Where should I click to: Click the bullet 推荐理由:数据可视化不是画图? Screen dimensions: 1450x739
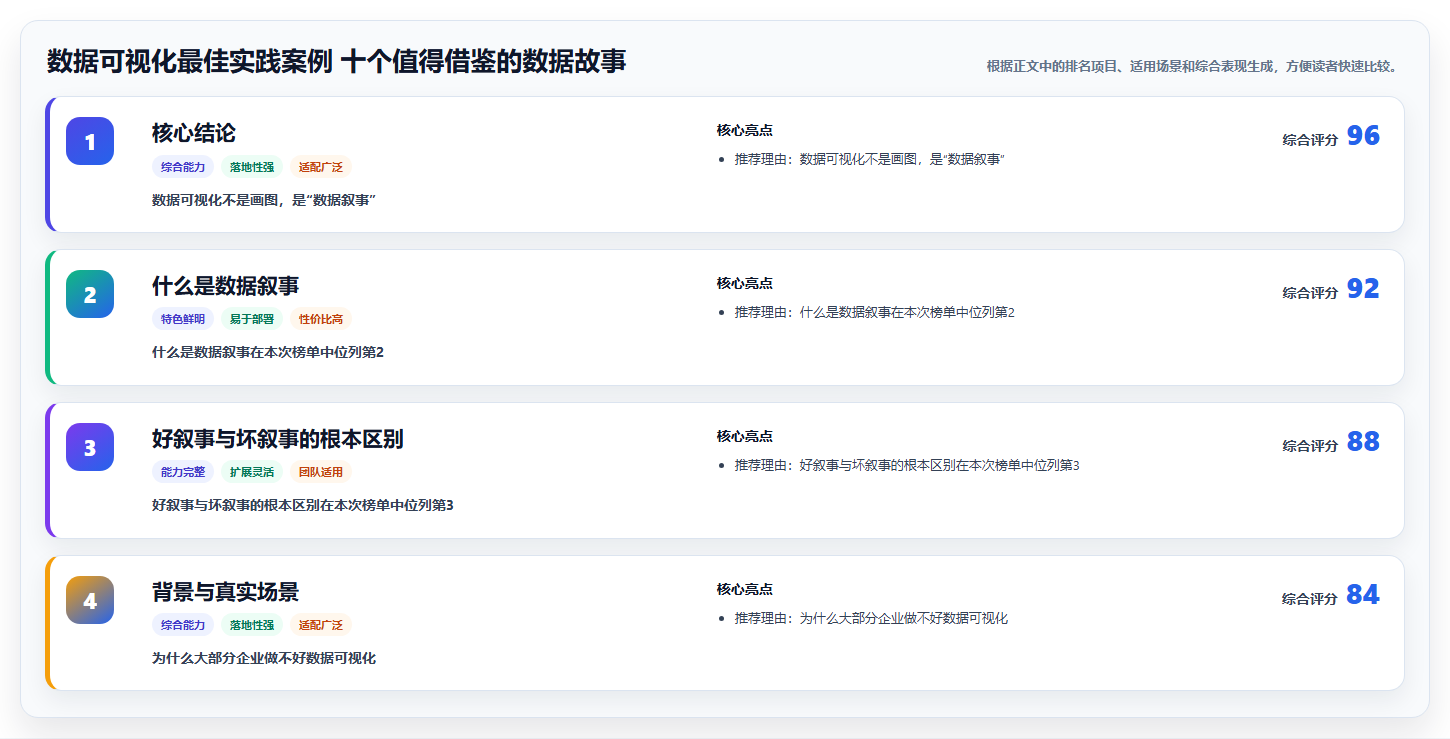(x=869, y=160)
